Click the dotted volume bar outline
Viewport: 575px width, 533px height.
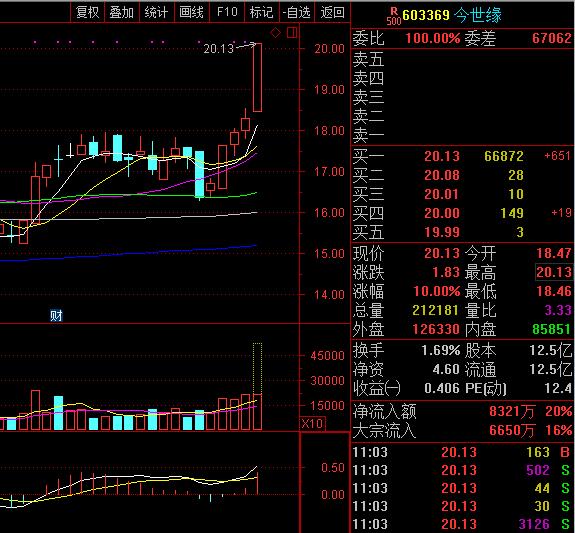tap(257, 369)
